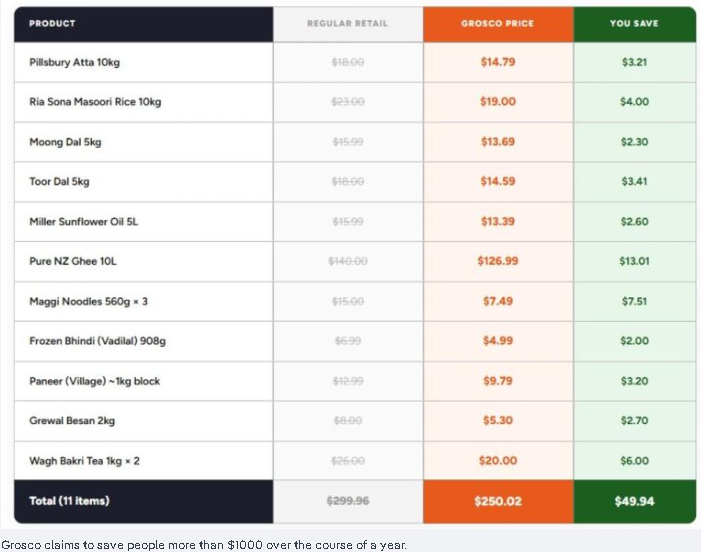The height and width of the screenshot is (552, 701).
Task: Click the REGULAR RETAIL column header
Action: pyautogui.click(x=347, y=23)
